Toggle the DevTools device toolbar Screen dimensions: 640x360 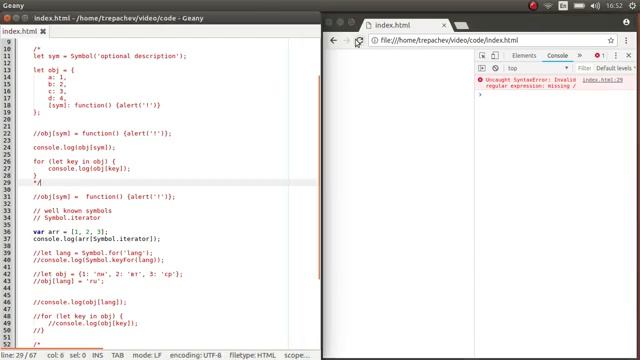point(495,56)
